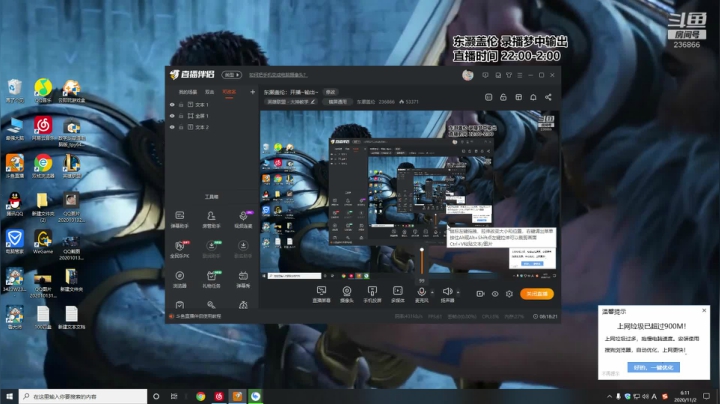This screenshot has width=720, height=404.
Task: Toggle the lock on layer 文本 1
Action: 181,105
